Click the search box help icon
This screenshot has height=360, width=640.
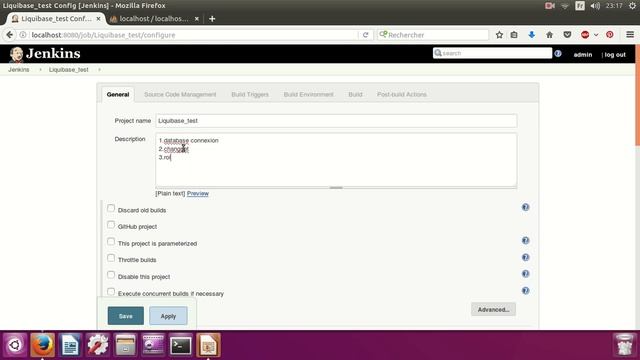(x=558, y=53)
